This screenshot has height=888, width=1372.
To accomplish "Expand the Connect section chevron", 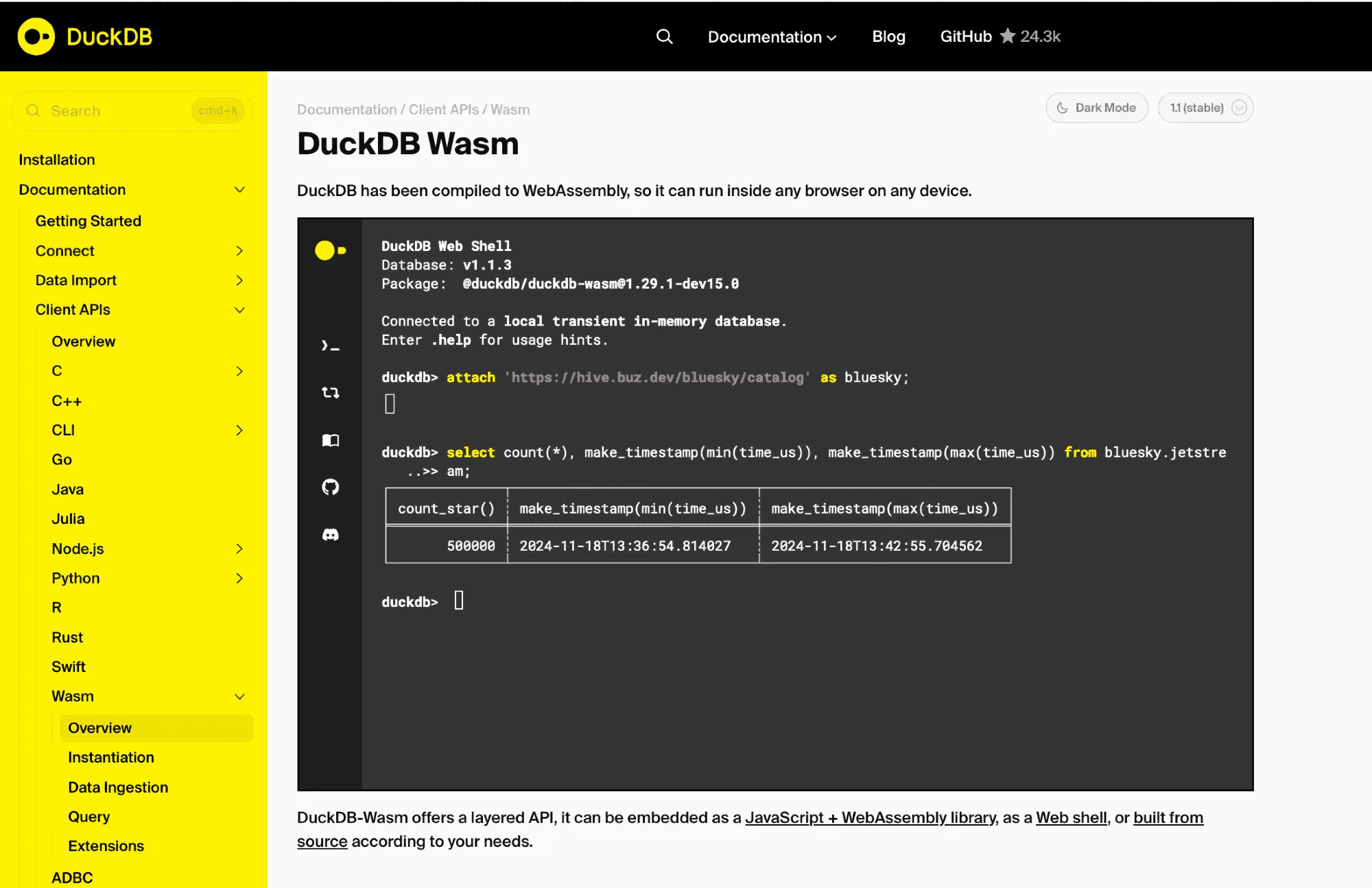I will point(239,251).
